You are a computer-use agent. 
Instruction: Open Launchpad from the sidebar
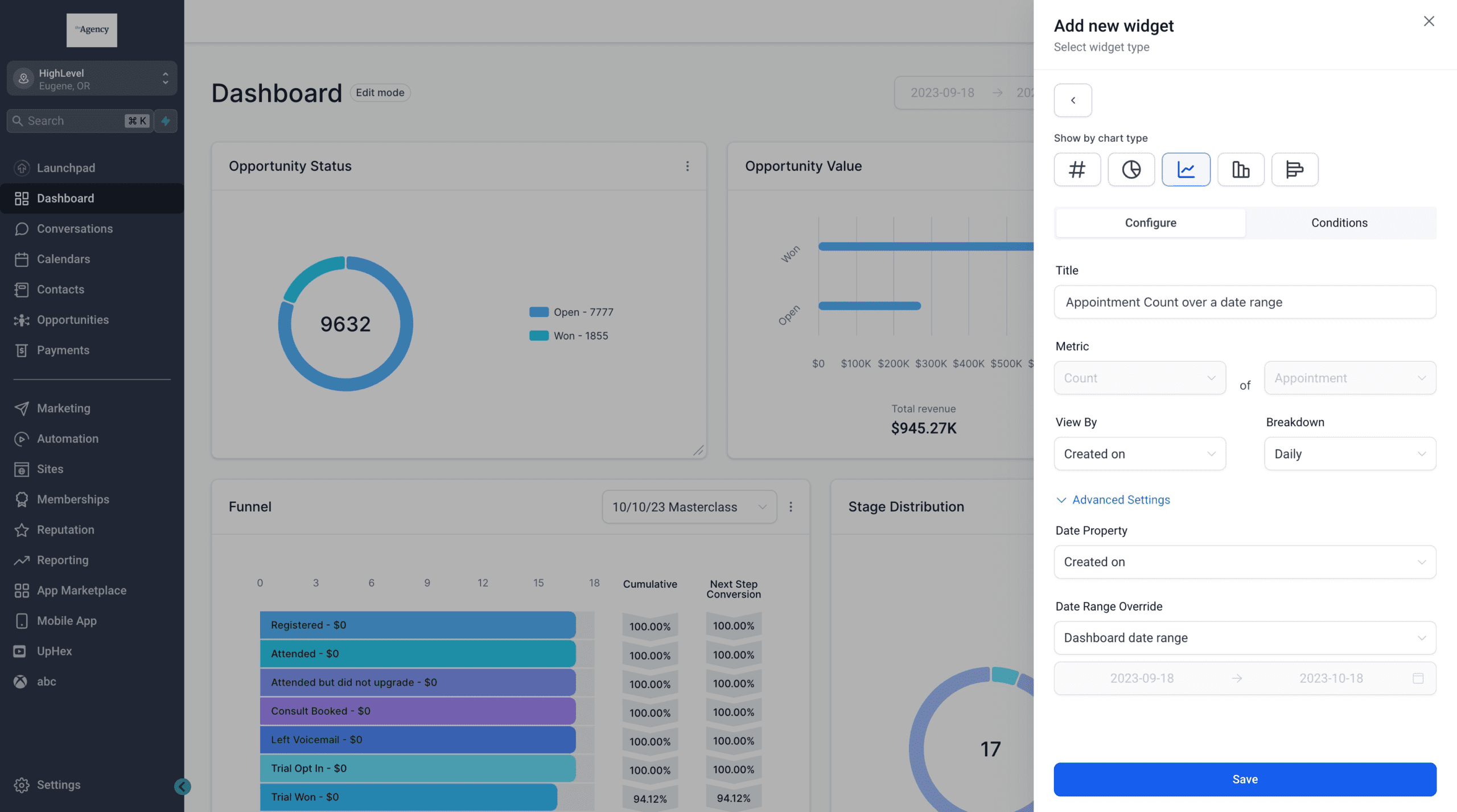(92, 168)
